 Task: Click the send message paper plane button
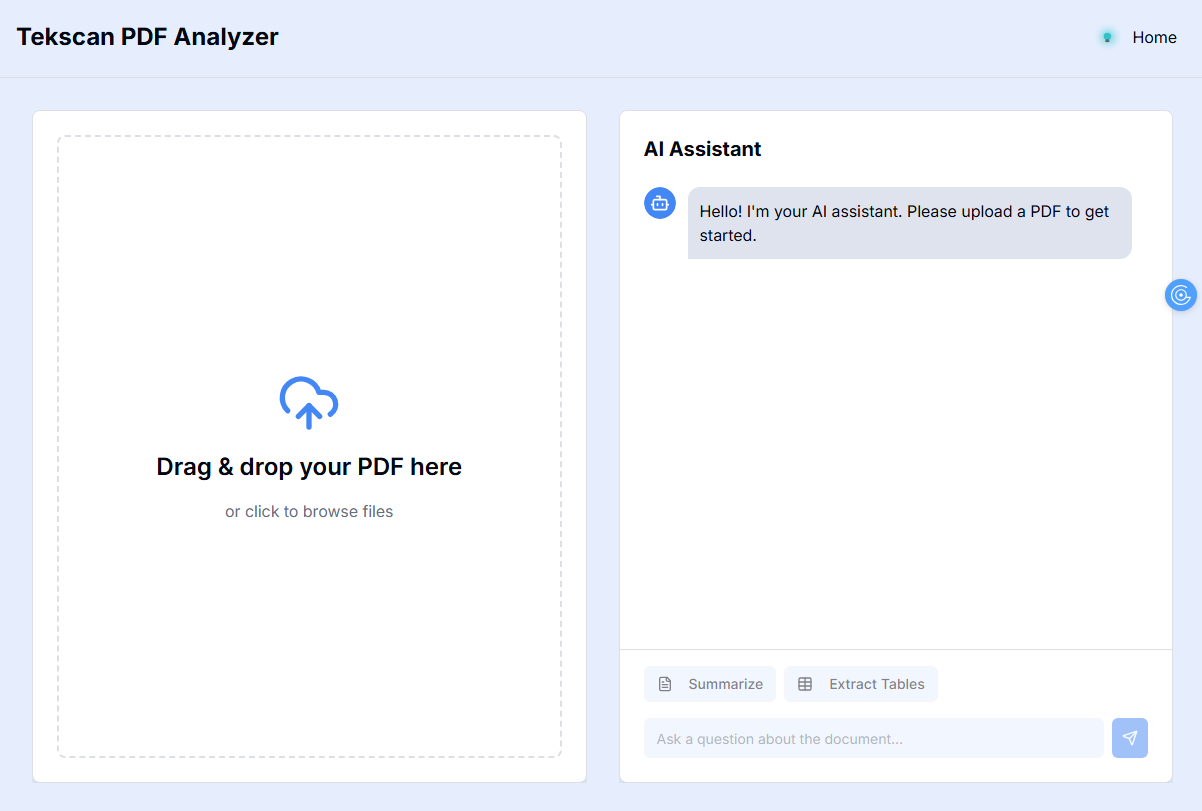1130,738
